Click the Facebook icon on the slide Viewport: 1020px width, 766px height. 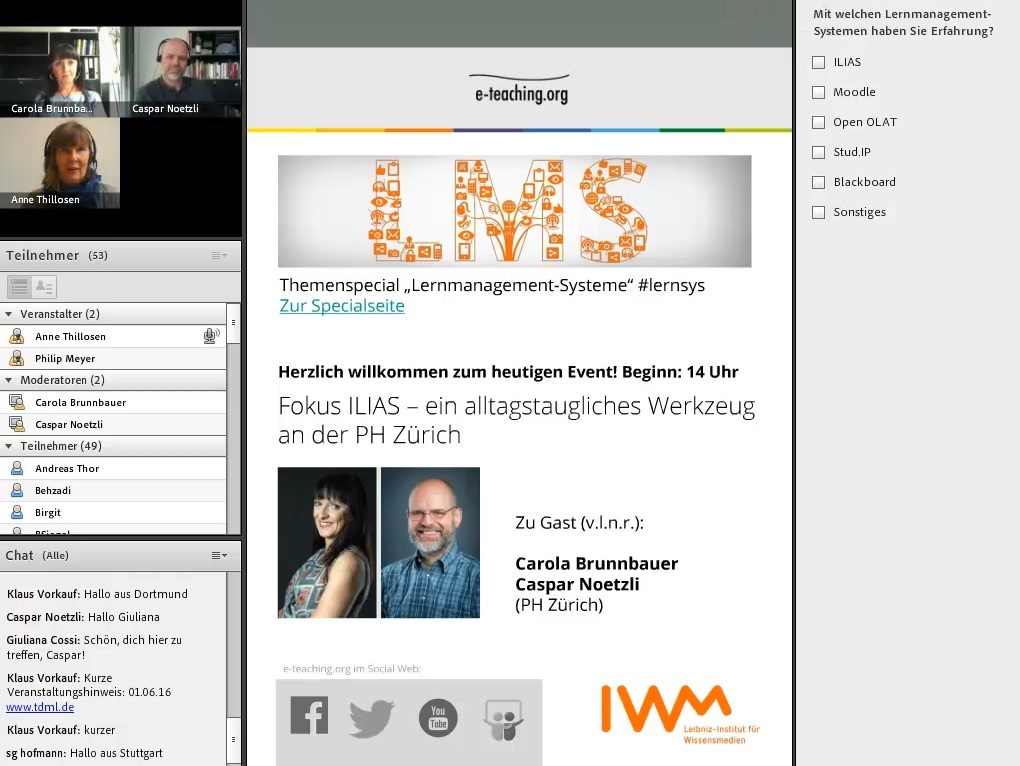[309, 715]
